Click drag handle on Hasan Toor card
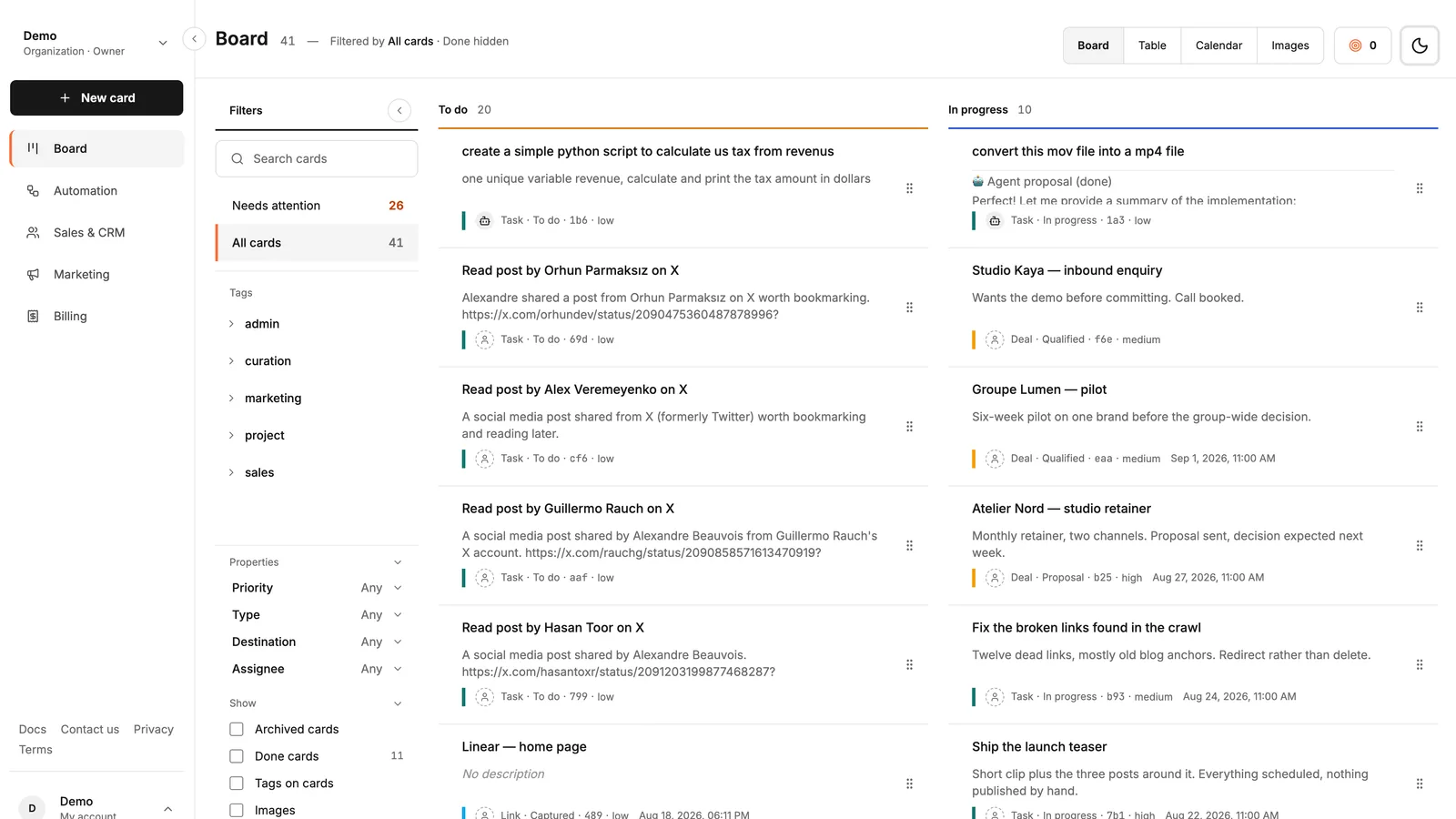Image resolution: width=1456 pixels, height=819 pixels. pyautogui.click(x=909, y=665)
